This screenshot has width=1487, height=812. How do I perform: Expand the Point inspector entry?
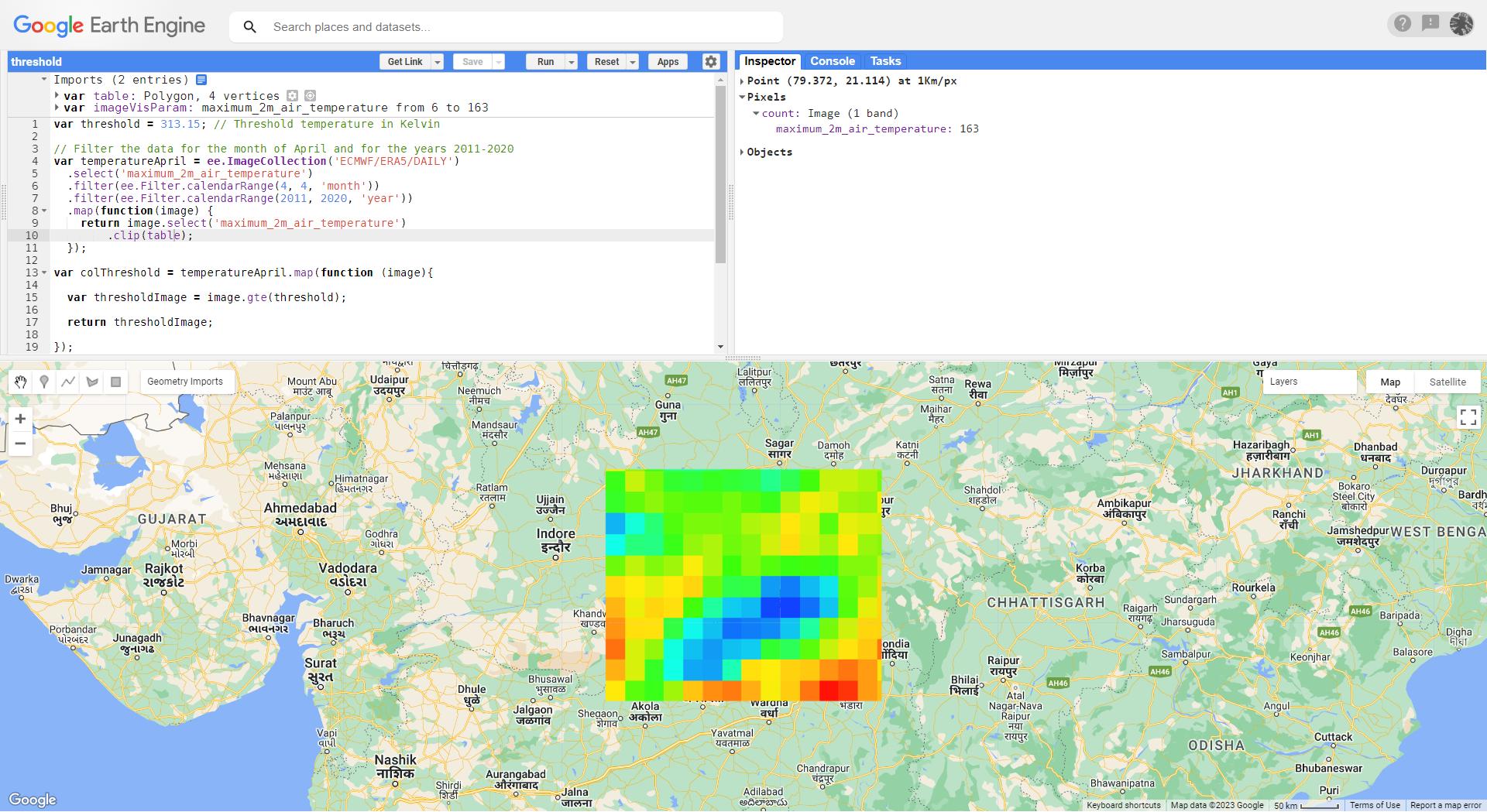[x=742, y=81]
